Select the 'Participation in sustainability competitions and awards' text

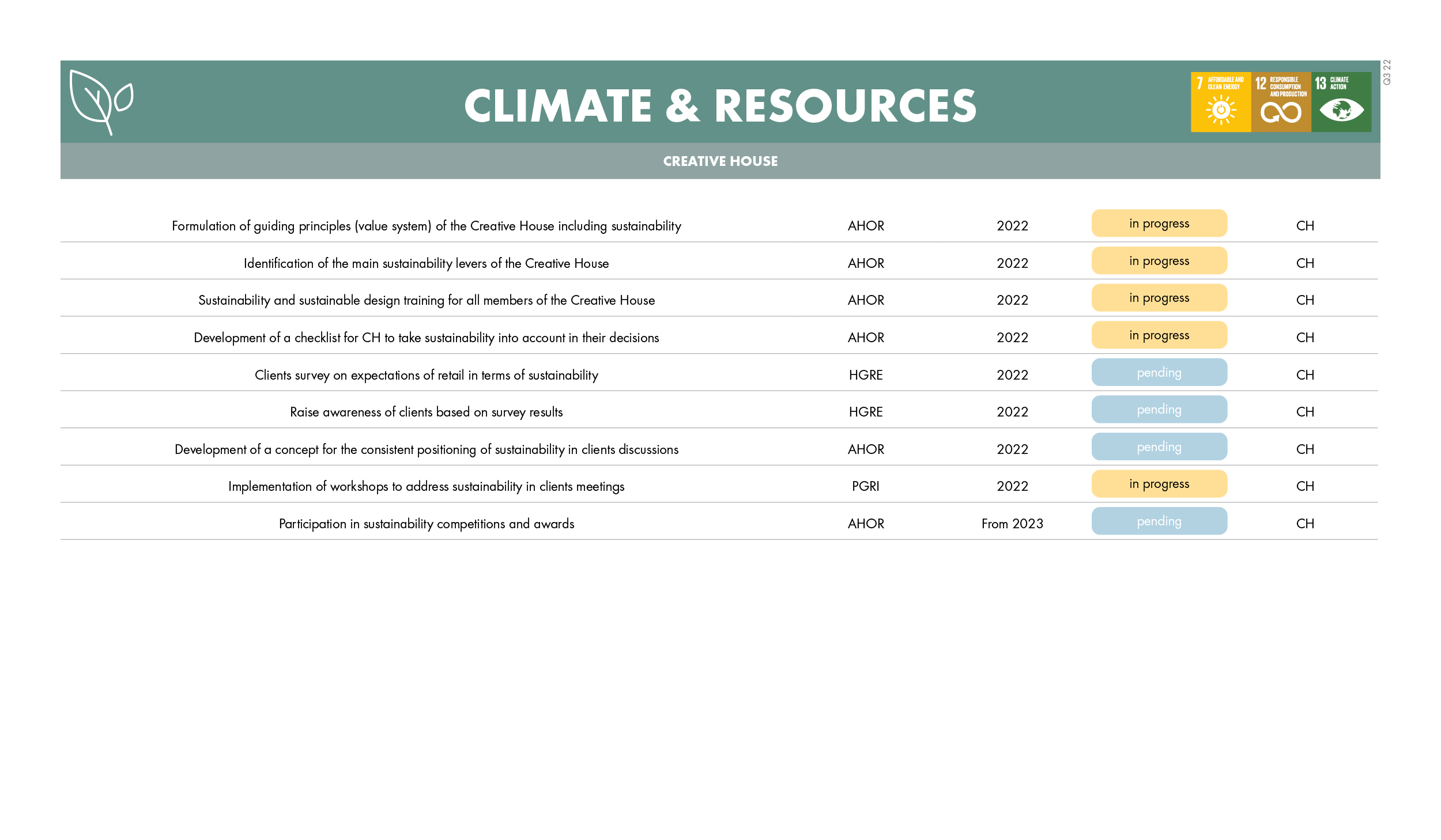coord(426,524)
